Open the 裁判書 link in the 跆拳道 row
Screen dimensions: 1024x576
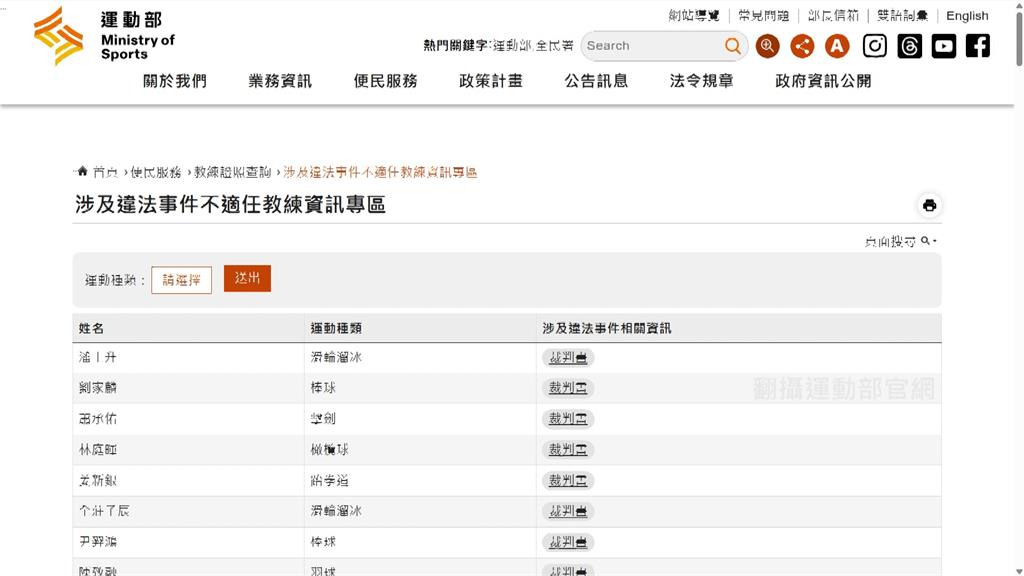[x=568, y=481]
